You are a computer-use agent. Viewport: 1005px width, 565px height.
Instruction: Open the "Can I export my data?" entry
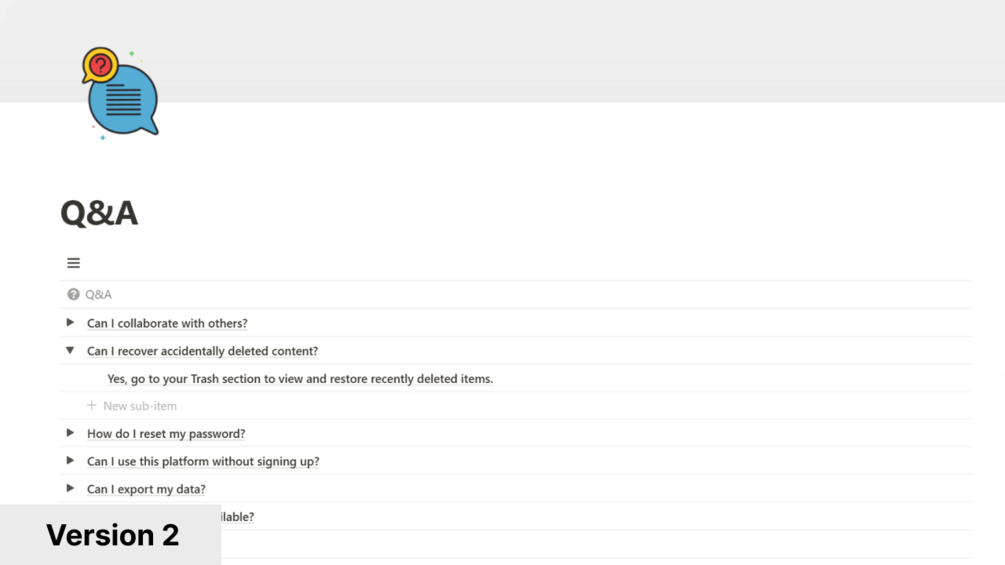[146, 490]
